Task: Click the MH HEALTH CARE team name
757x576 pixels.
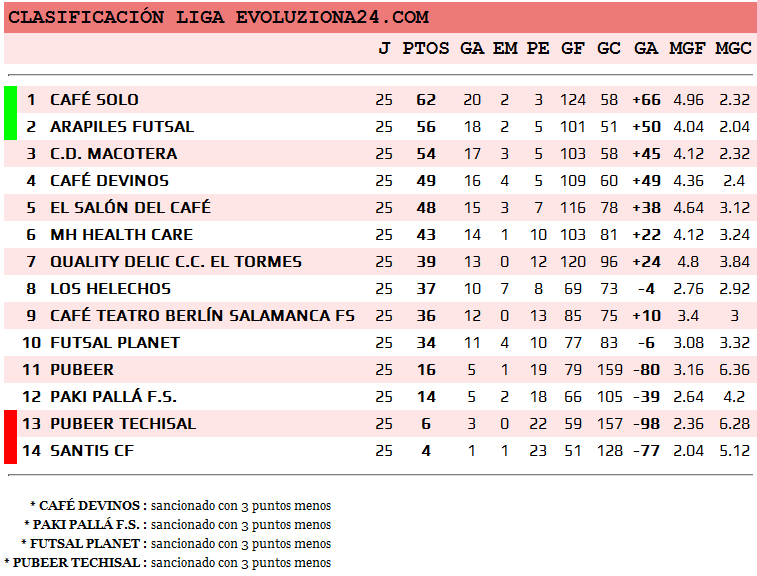Action: [121, 235]
